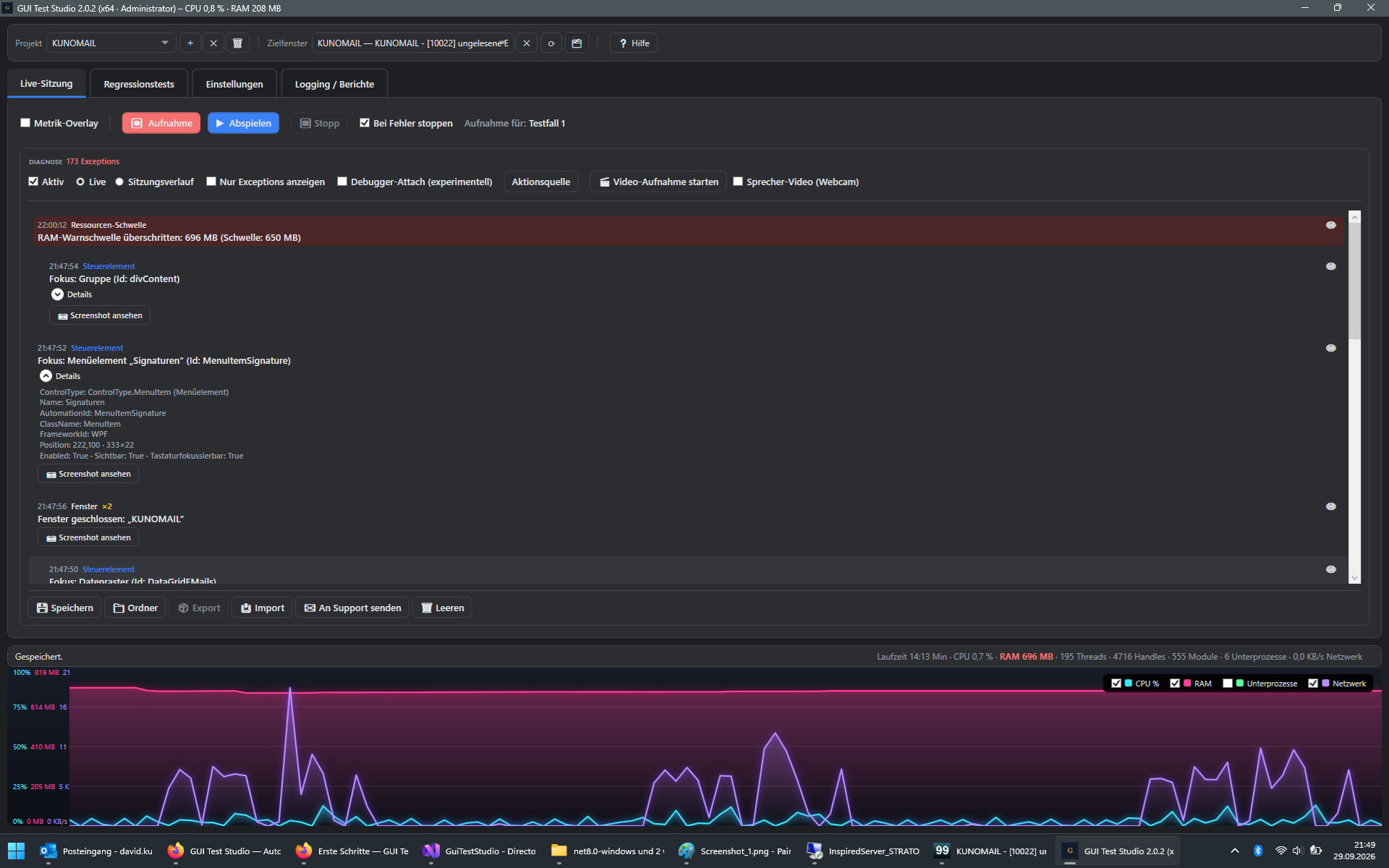Refresh the target window list
This screenshot has width=1389, height=868.
pos(551,43)
